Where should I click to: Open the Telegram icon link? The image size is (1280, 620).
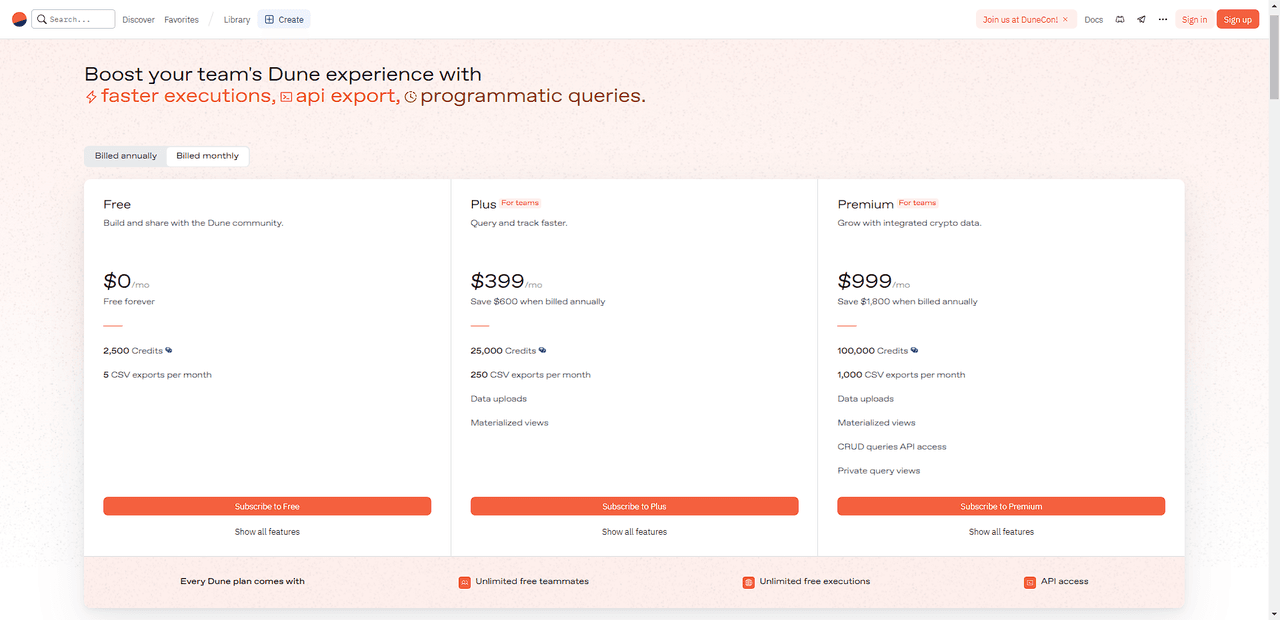click(1141, 19)
